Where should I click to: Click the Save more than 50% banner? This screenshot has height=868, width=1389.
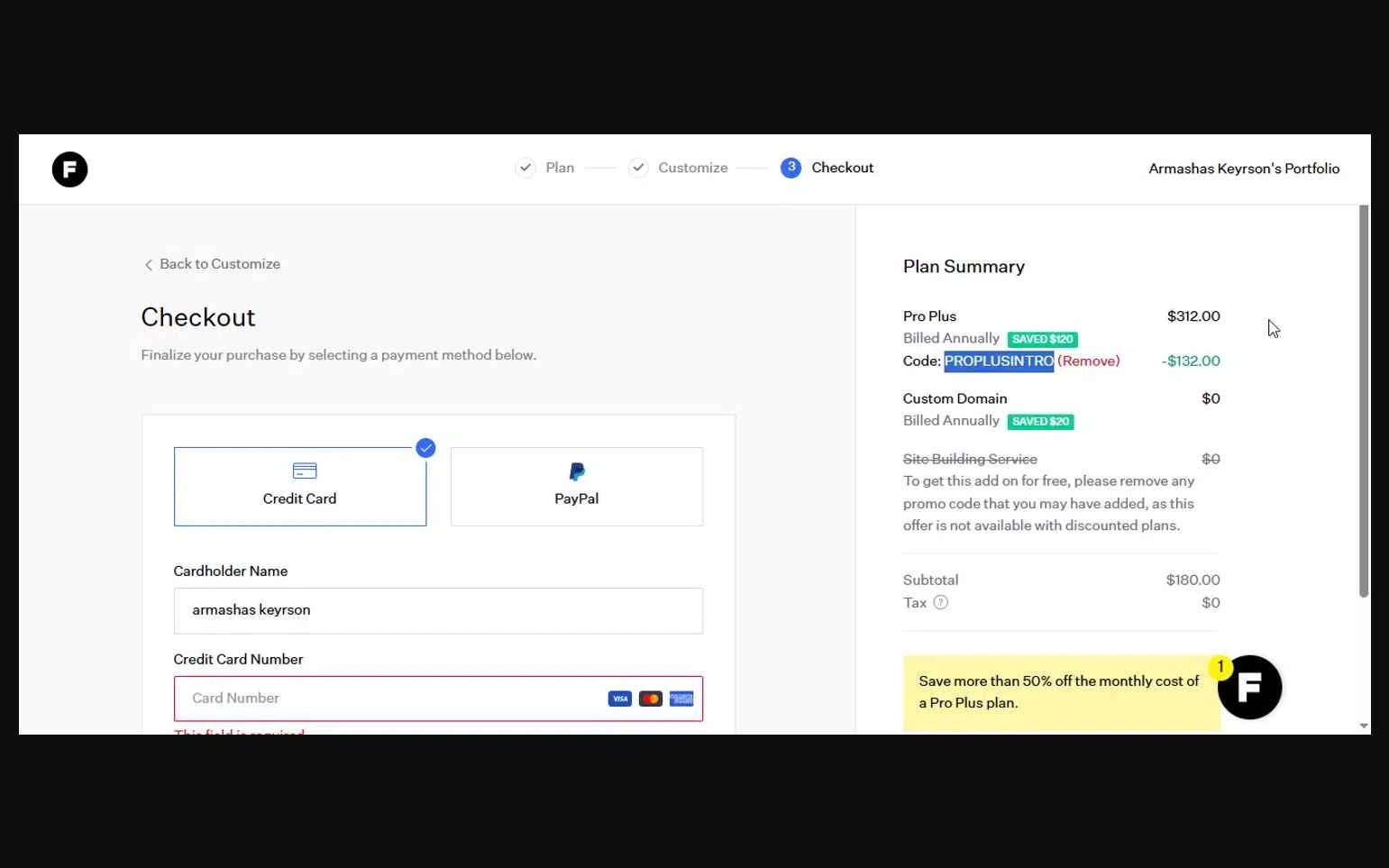[1061, 692]
